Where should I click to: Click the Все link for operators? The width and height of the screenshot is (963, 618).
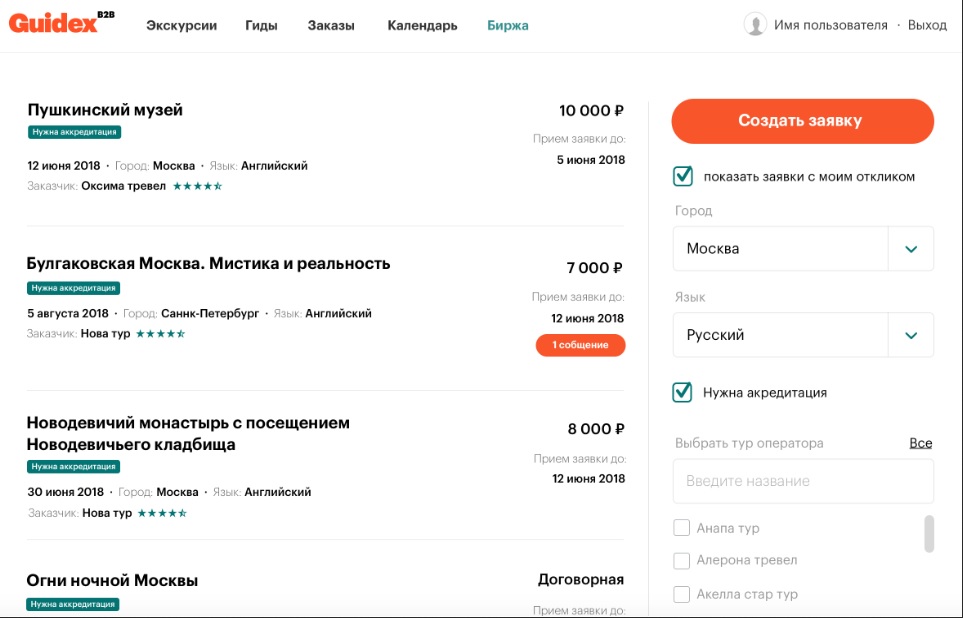click(920, 443)
